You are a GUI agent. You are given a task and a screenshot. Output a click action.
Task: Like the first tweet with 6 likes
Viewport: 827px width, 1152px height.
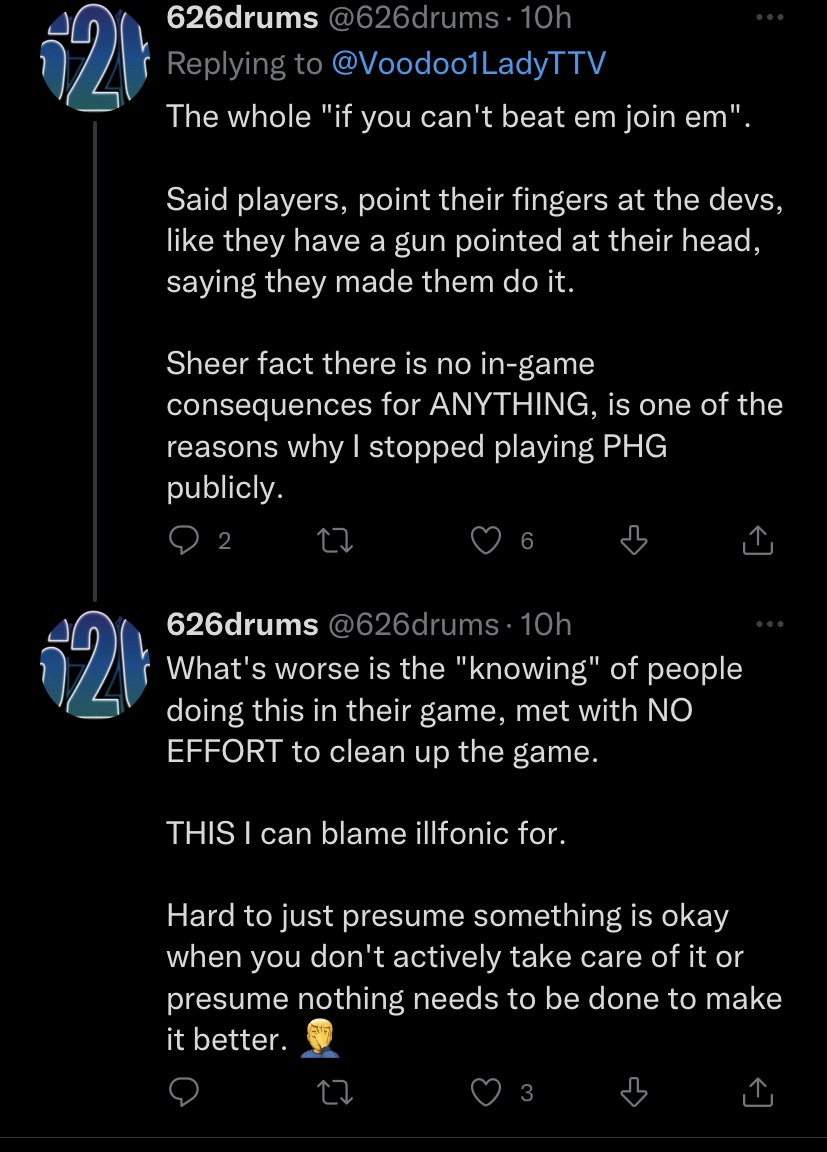485,541
